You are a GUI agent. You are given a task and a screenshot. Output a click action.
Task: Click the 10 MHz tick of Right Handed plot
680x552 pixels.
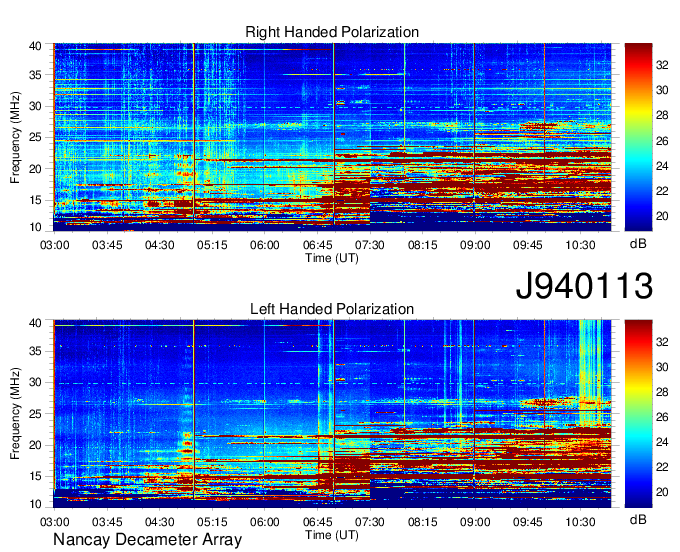(x=35, y=227)
